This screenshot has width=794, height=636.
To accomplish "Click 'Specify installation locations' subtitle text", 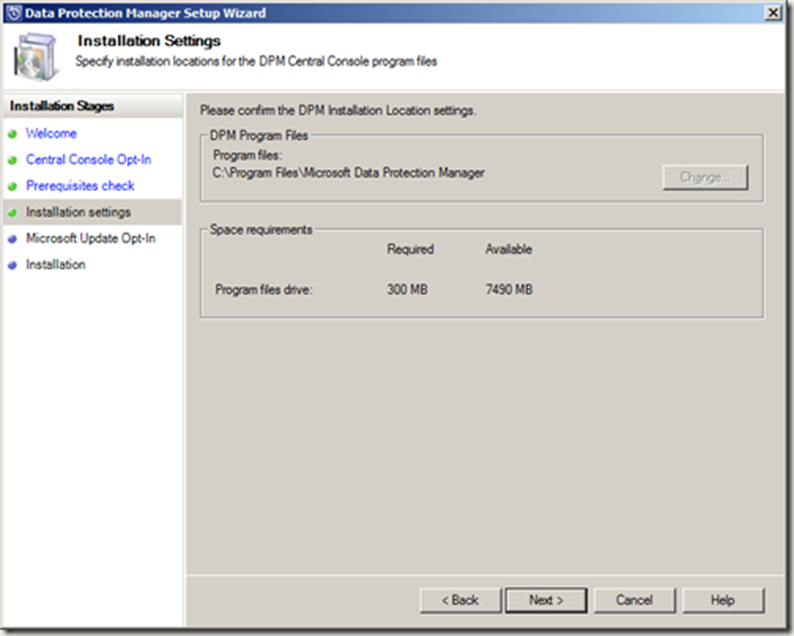I will coord(256,61).
